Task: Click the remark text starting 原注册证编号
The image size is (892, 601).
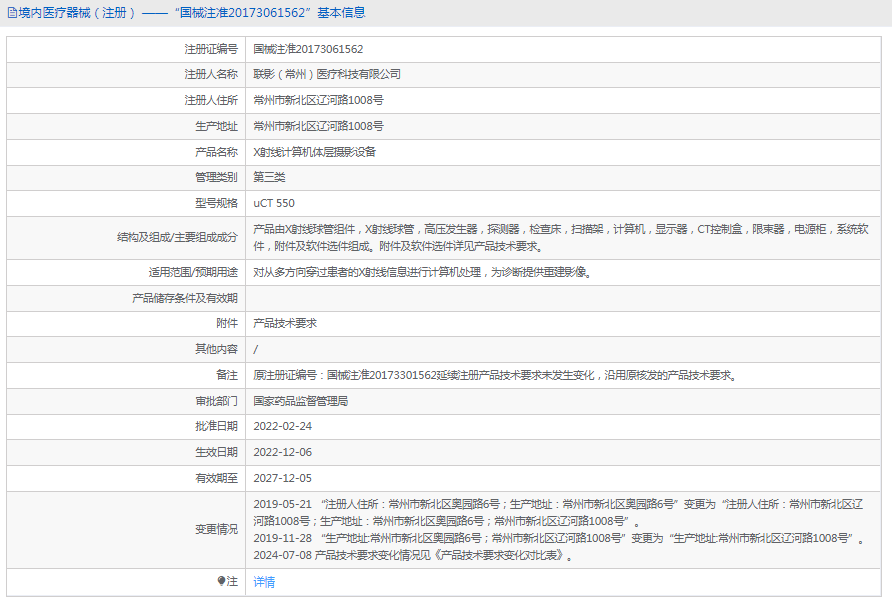Action: click(495, 376)
